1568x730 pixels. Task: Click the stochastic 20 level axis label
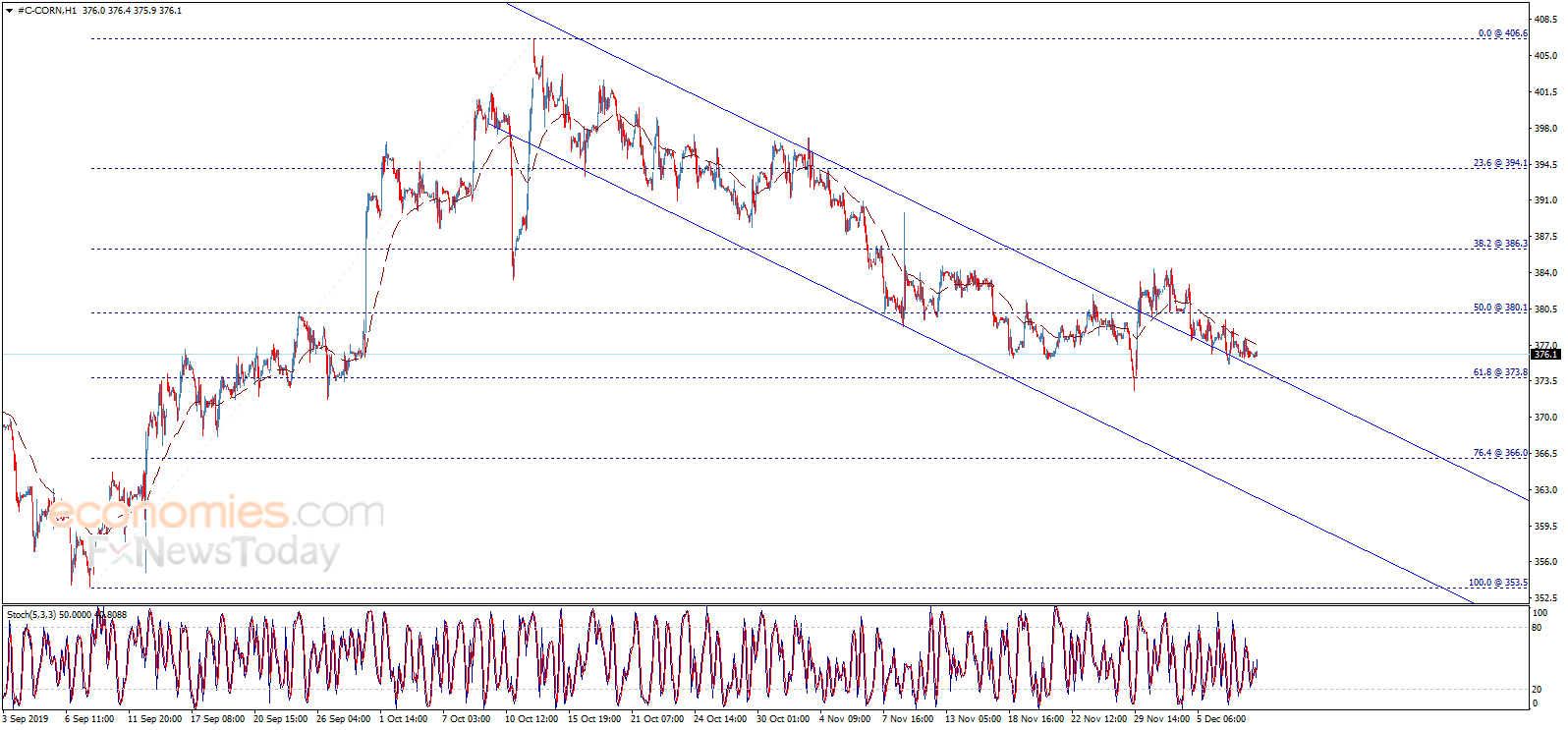click(x=1538, y=689)
